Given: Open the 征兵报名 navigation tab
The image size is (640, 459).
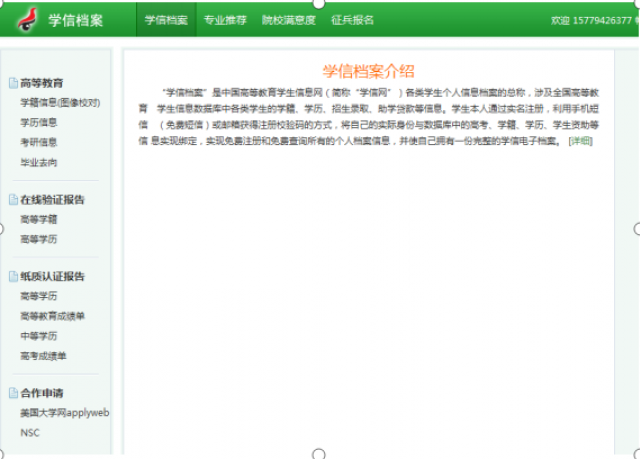Looking at the screenshot, I should pyautogui.click(x=353, y=20).
